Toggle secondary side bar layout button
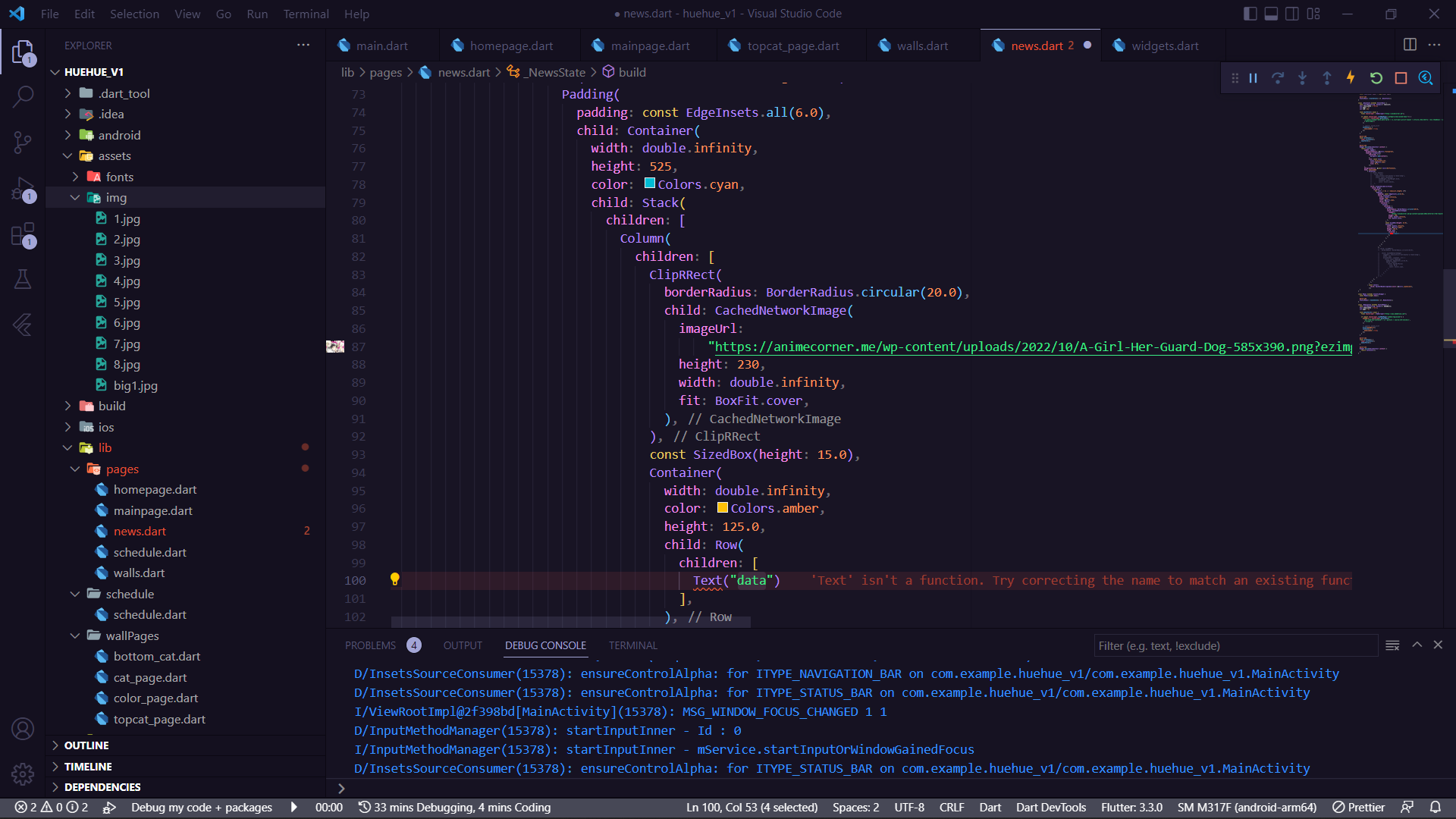Image resolution: width=1456 pixels, height=819 pixels. 1293,14
